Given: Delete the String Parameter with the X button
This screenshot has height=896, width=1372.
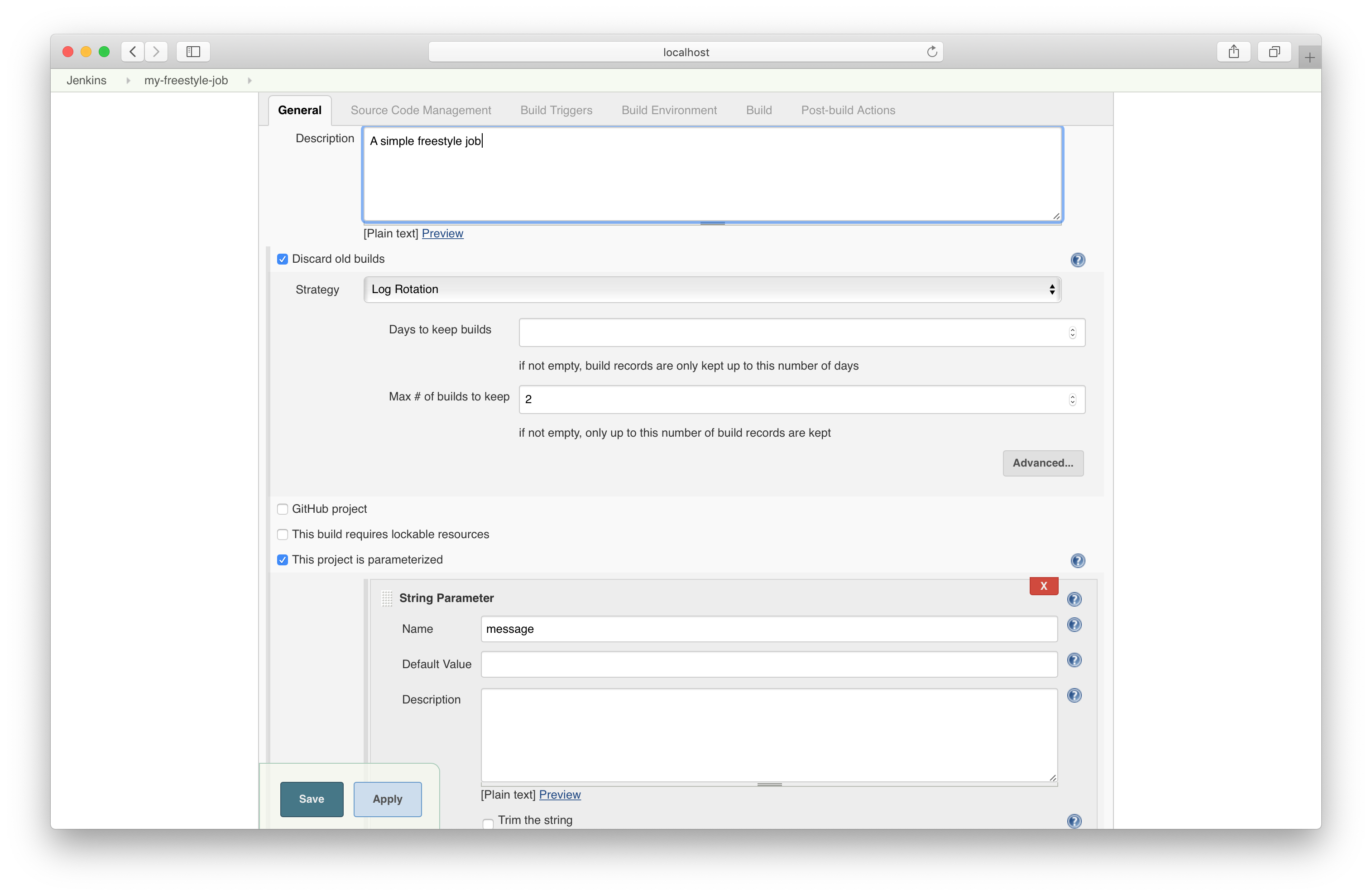Looking at the screenshot, I should (1043, 586).
